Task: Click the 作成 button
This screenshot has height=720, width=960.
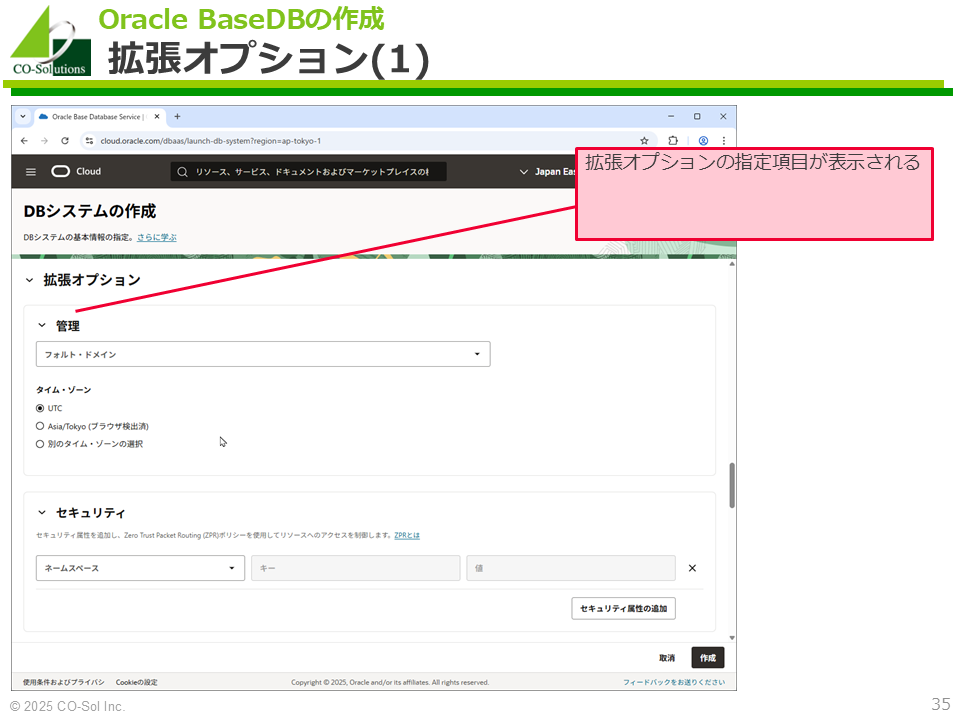Action: (708, 658)
